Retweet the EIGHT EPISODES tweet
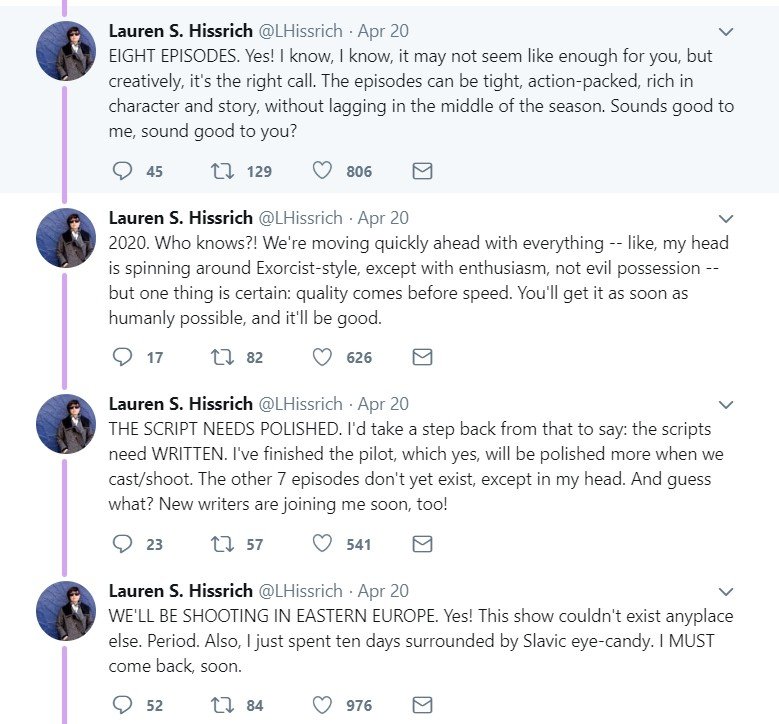 coord(223,171)
